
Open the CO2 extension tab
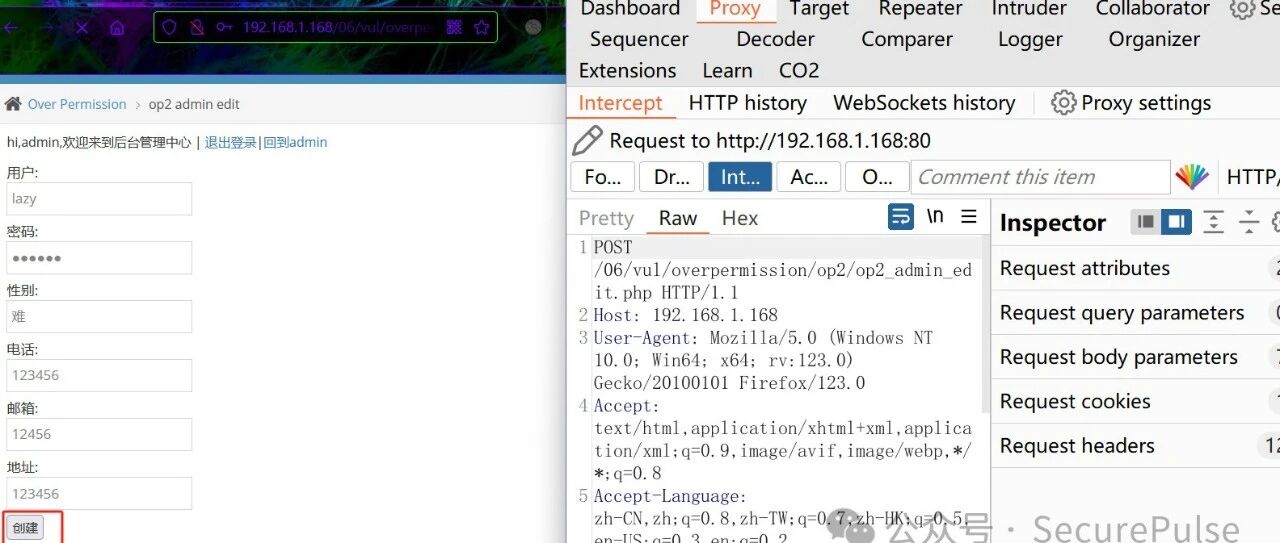pos(799,71)
